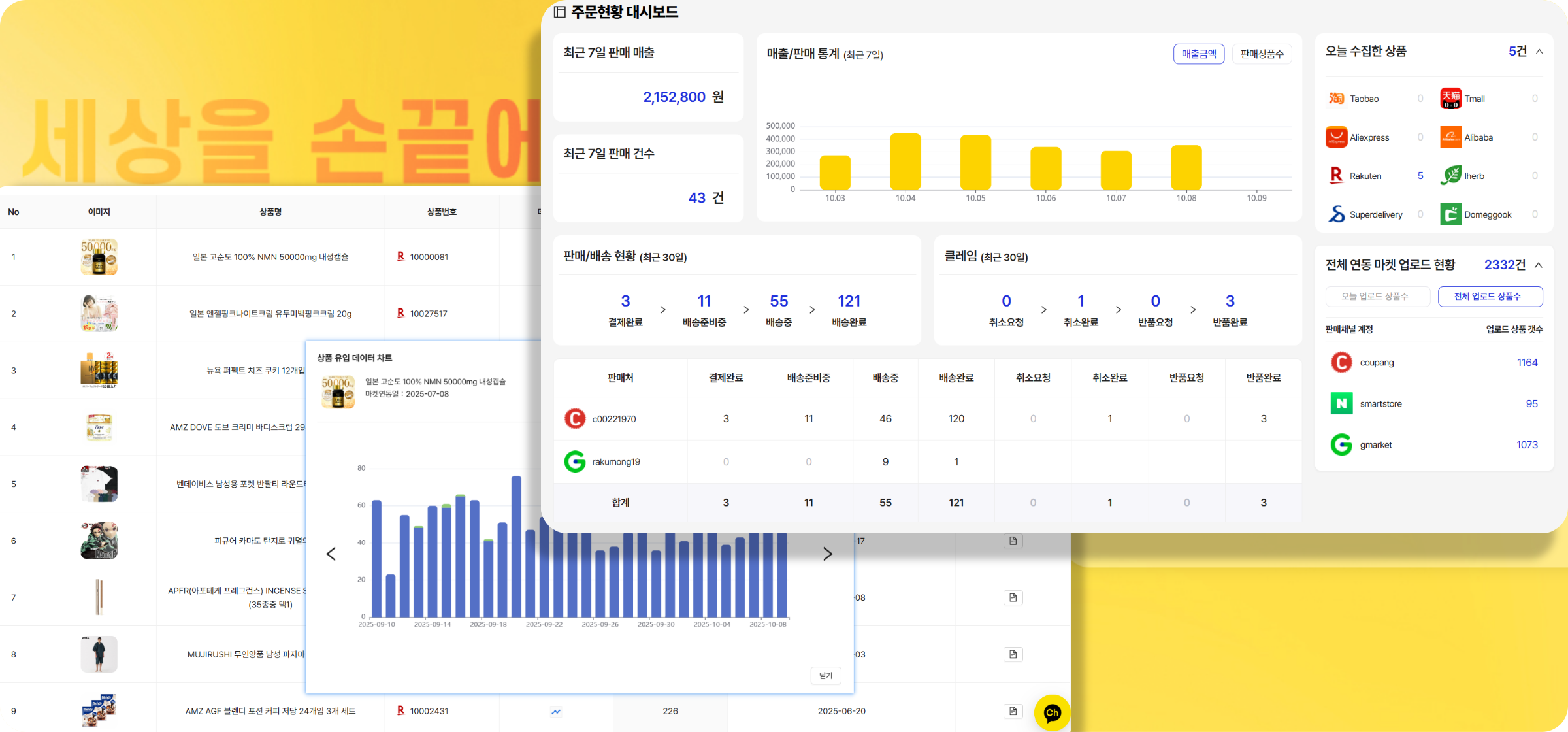The height and width of the screenshot is (732, 1568).
Task: Collapse the 전체 연동 마켓 업로드 현황 panel
Action: 1539,265
